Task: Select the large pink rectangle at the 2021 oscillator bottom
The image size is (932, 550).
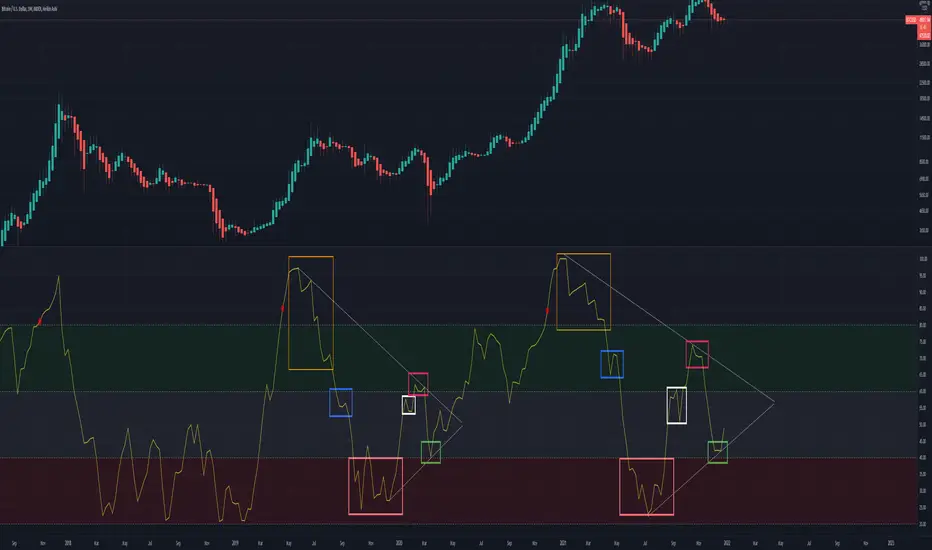Action: click(647, 486)
